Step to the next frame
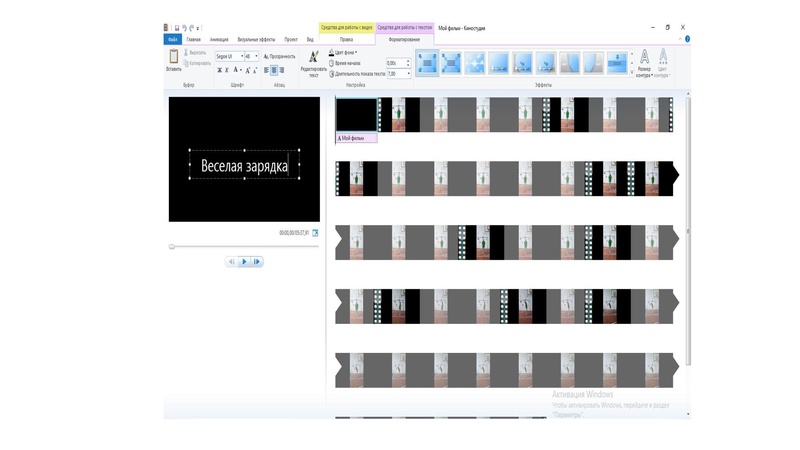The width and height of the screenshot is (800, 450). tap(257, 262)
